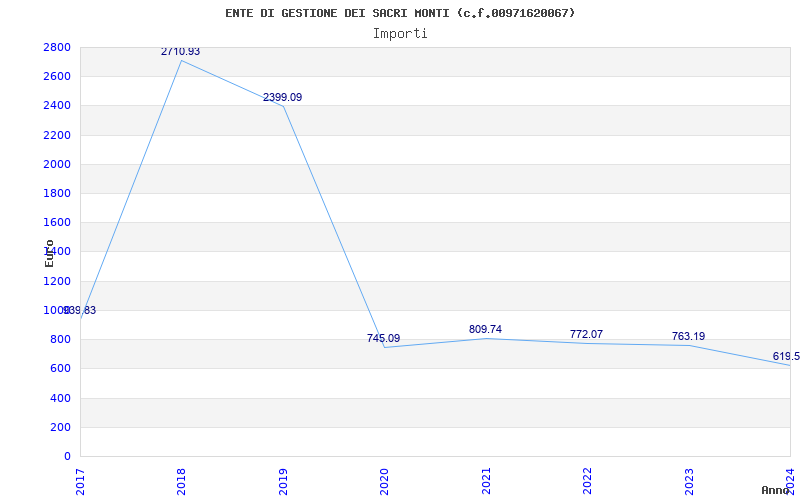The image size is (800, 500).
Task: Click the chart title ENTE DI GESTIONE DEI SACRI MONTI
Action: [400, 13]
